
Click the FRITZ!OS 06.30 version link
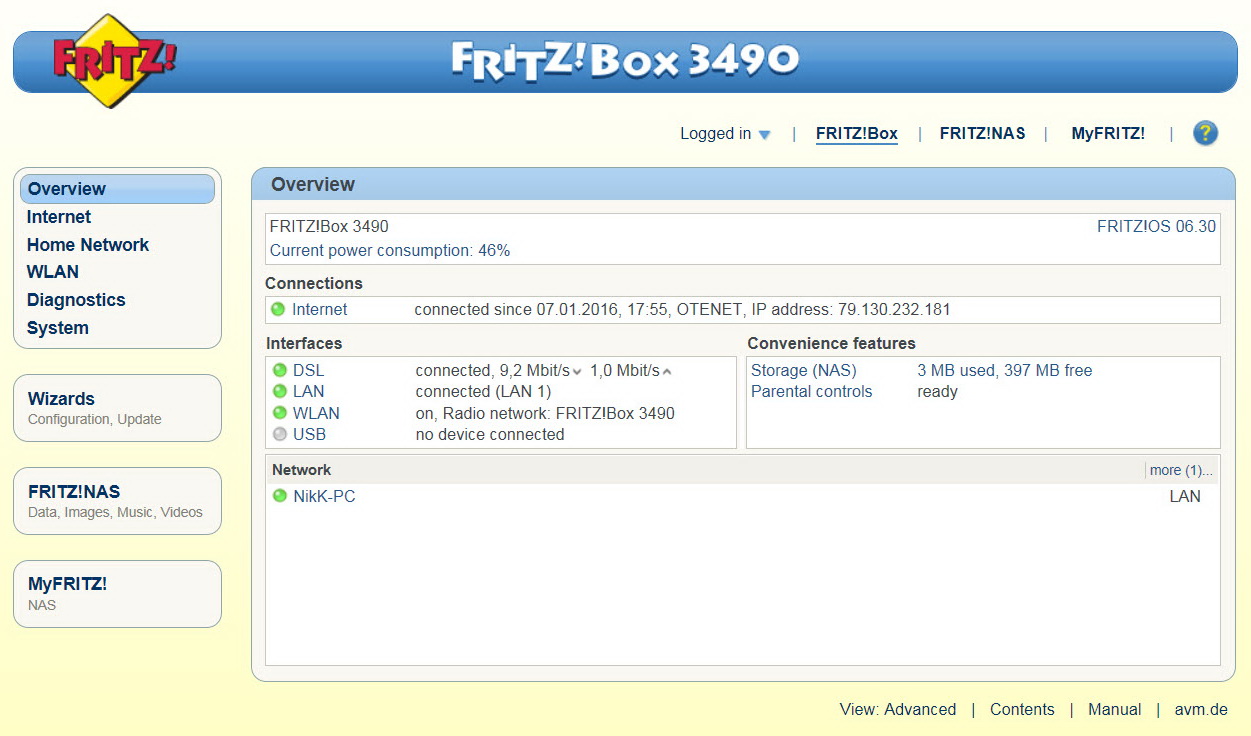point(1156,226)
